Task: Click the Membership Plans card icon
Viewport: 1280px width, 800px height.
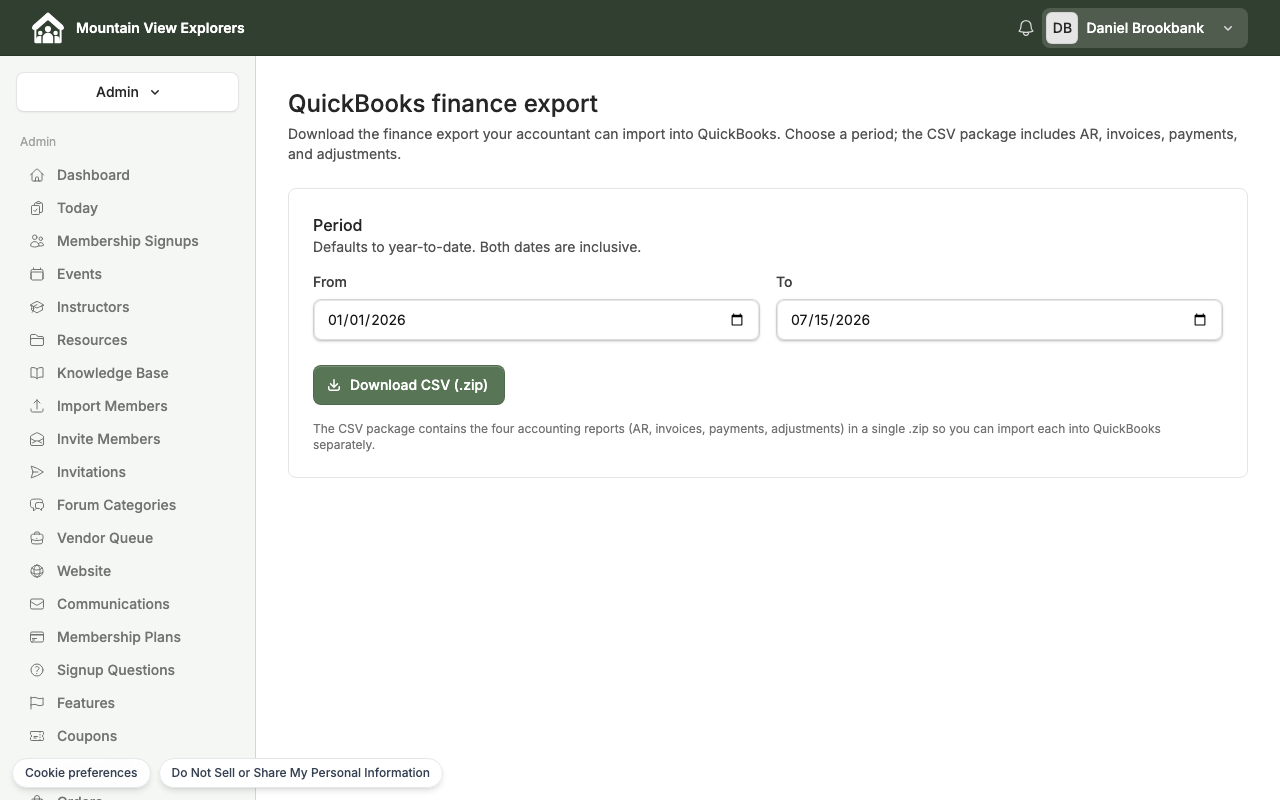Action: click(x=37, y=637)
